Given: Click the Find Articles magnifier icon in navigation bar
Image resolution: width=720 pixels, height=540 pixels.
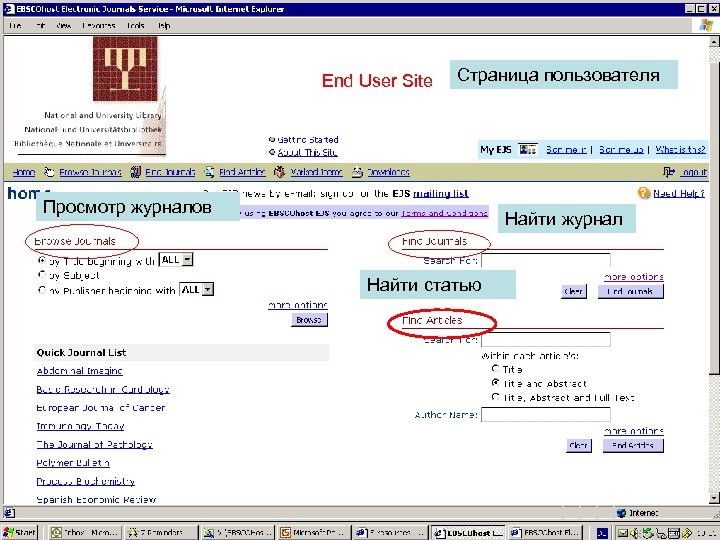Looking at the screenshot, I should pos(209,172).
